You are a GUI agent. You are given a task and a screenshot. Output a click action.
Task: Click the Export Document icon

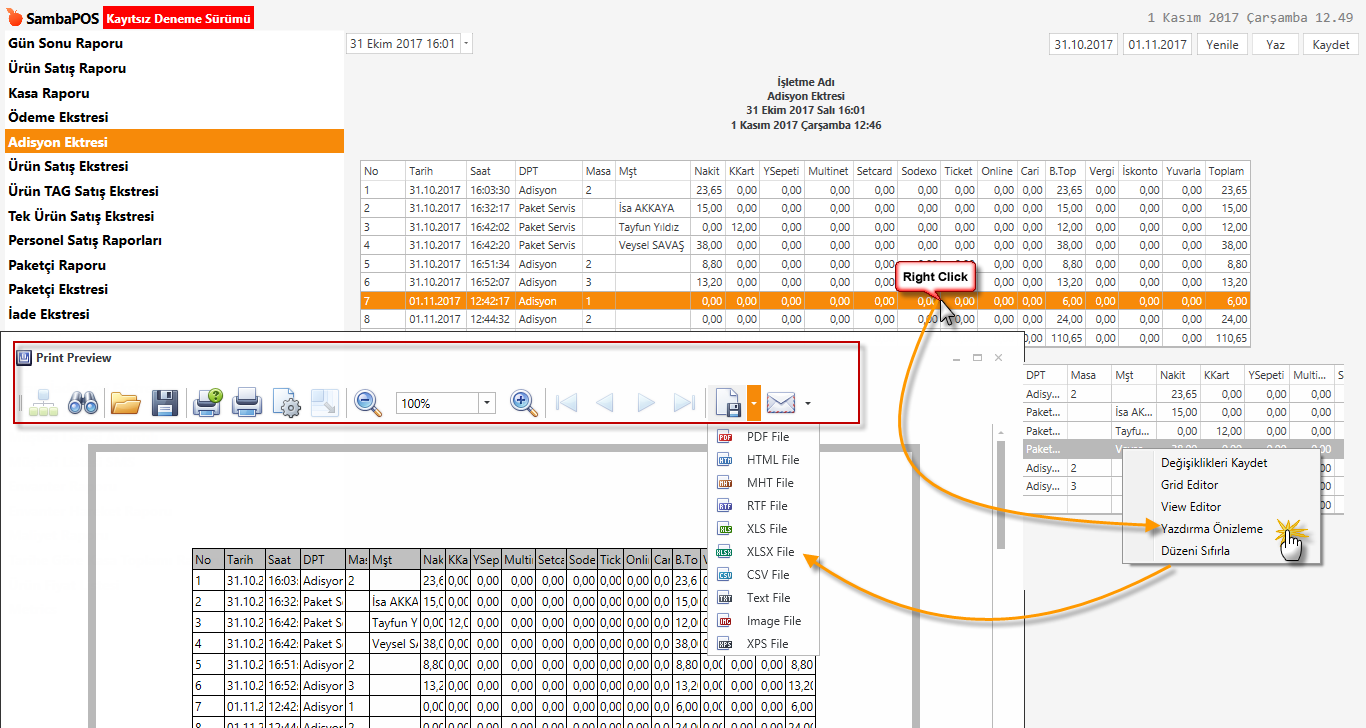click(x=727, y=403)
